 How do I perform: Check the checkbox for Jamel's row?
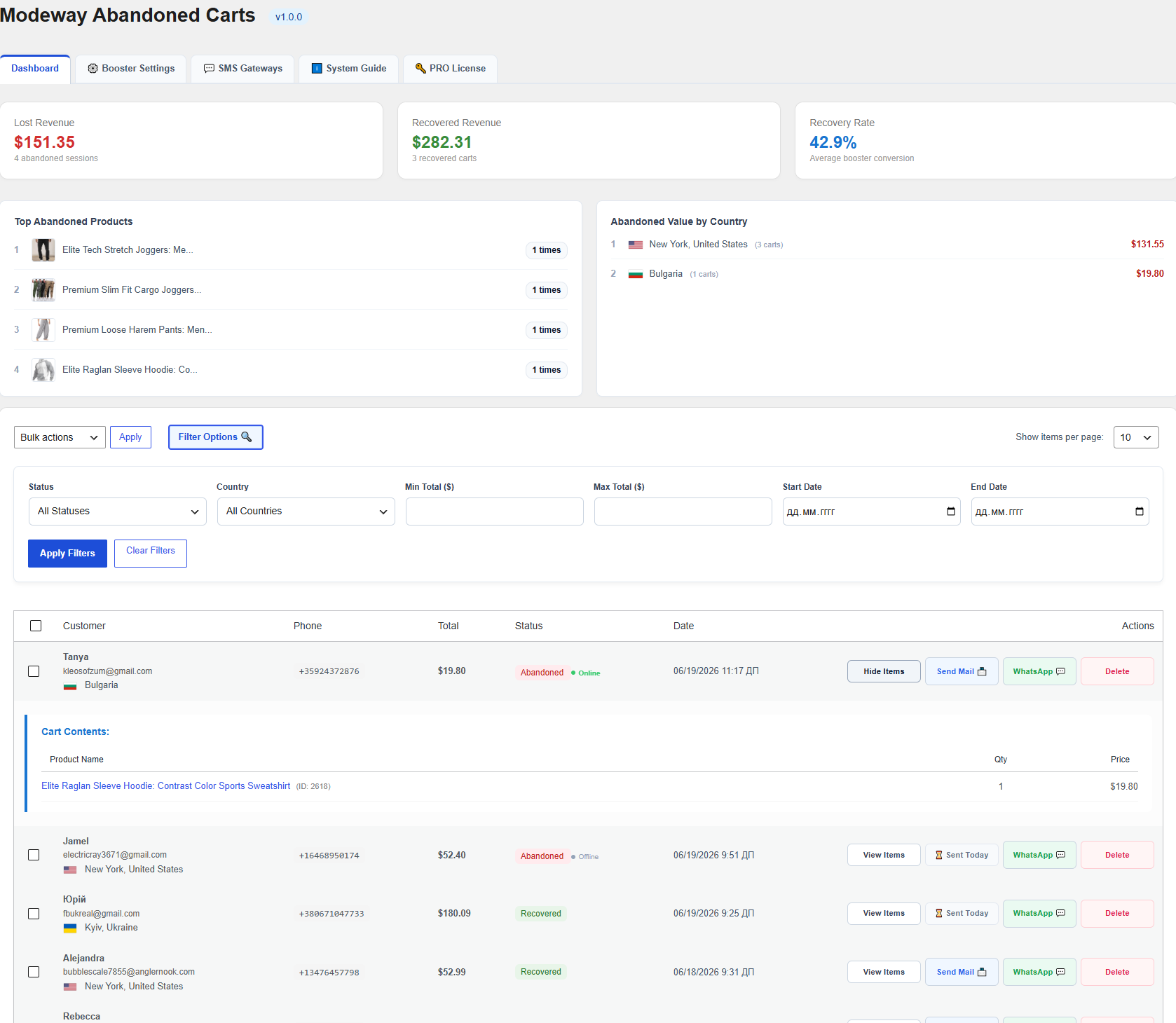[34, 855]
